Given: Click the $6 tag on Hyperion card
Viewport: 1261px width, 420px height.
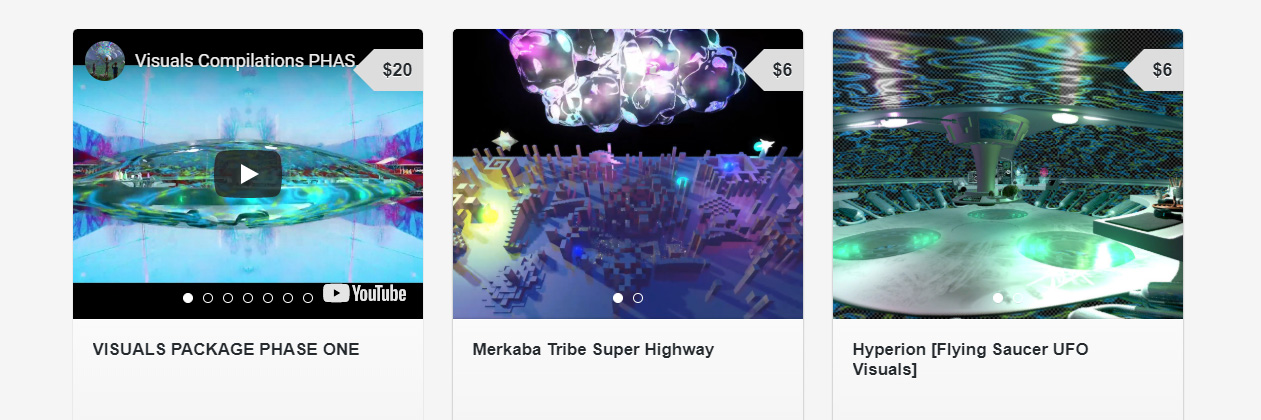Looking at the screenshot, I should [x=1154, y=70].
